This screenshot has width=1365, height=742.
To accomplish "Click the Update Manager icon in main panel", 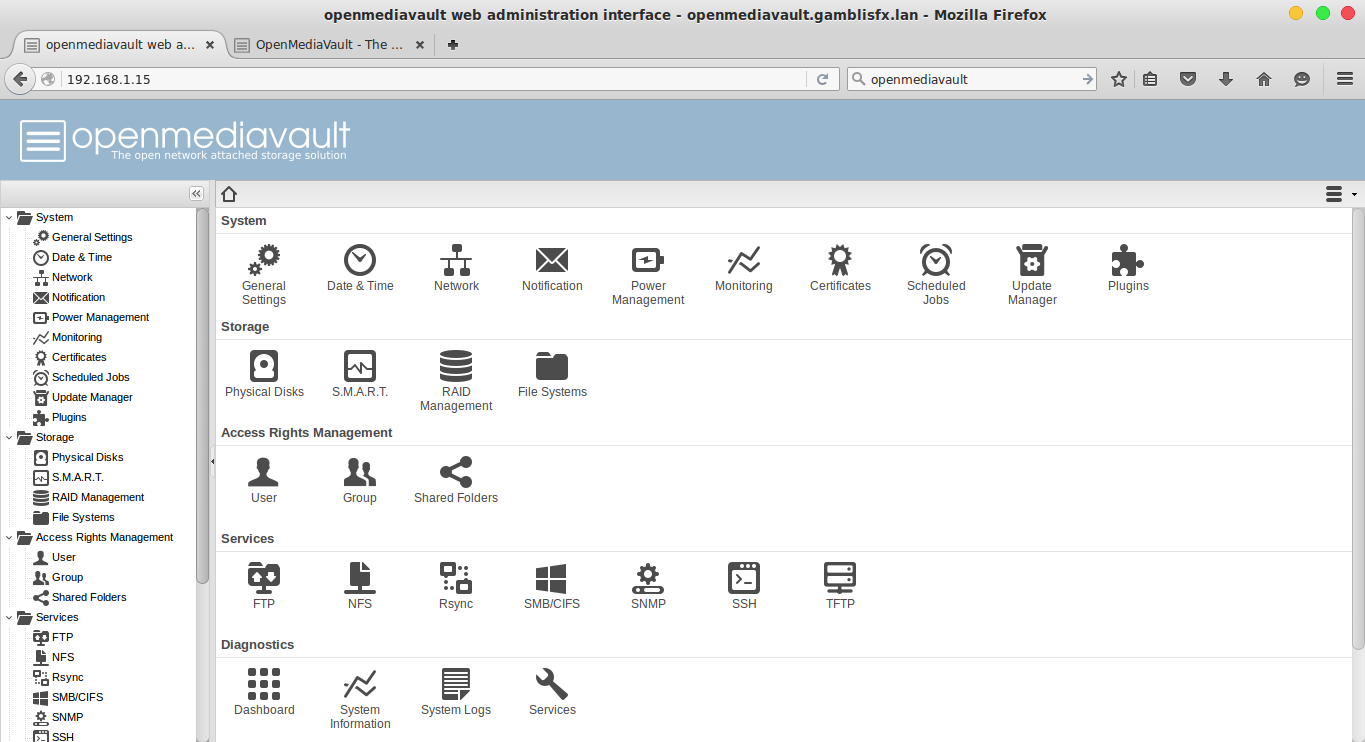I will (1031, 261).
